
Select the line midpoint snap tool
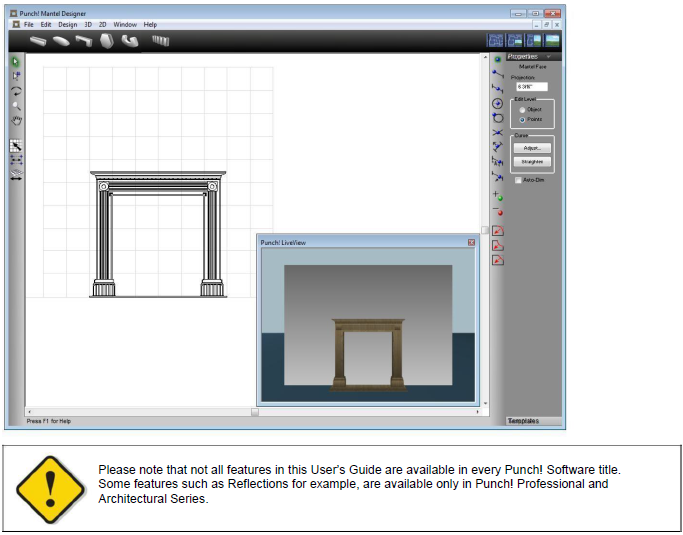pyautogui.click(x=497, y=88)
